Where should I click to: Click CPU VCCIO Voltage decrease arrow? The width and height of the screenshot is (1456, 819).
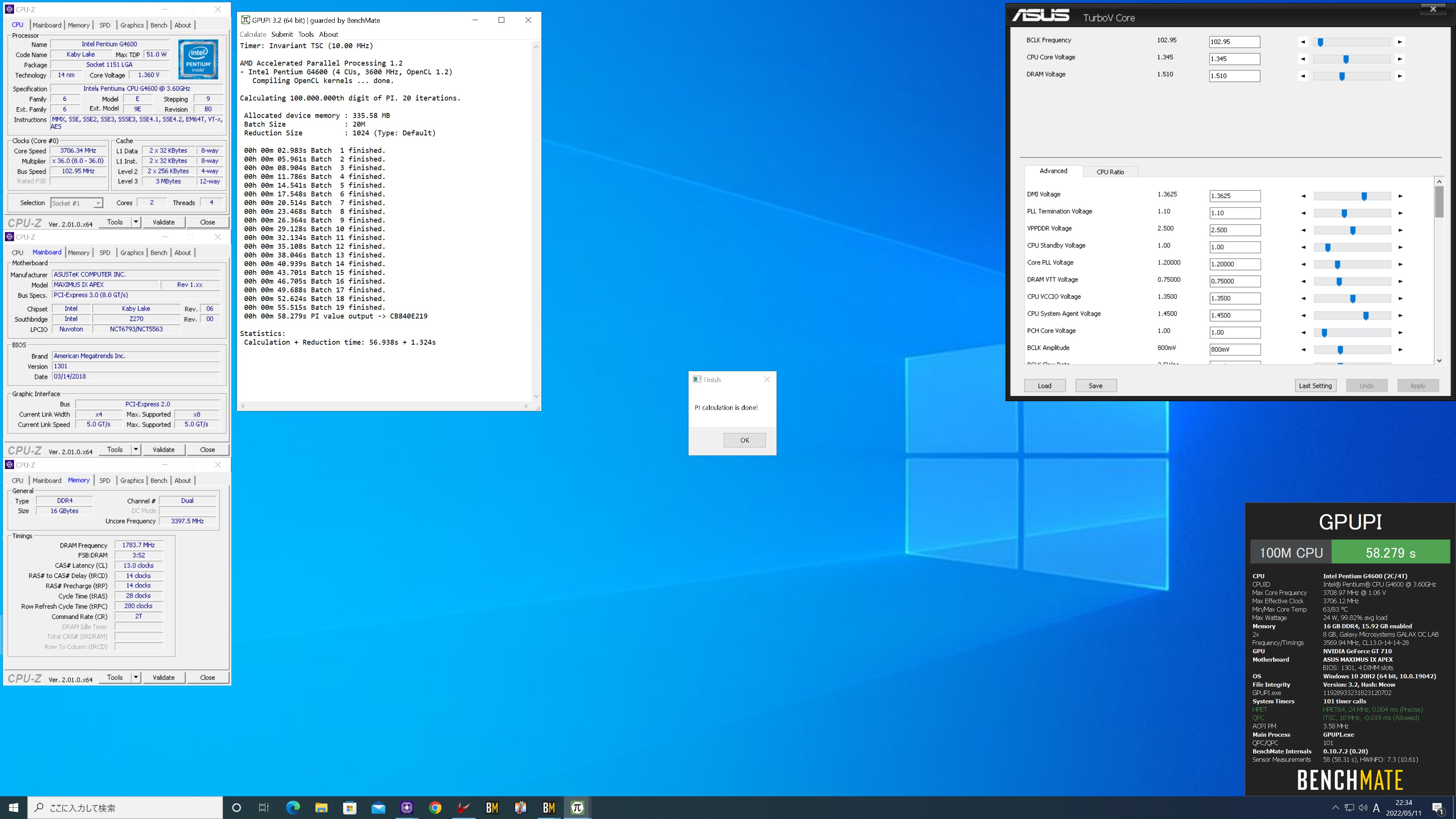[x=1304, y=298]
